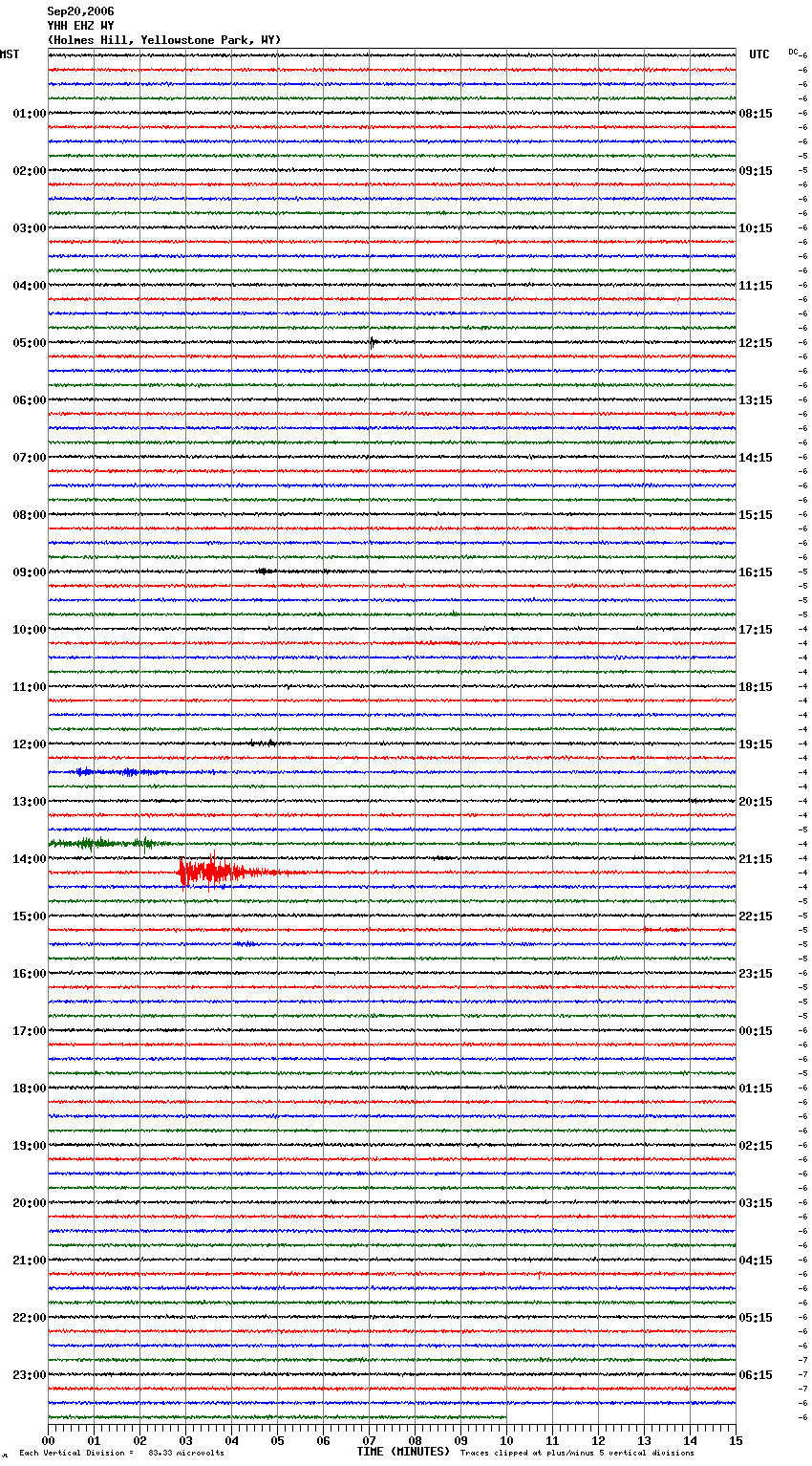Click the '19:00' MST time label
The height and width of the screenshot is (1466, 812).
click(x=30, y=1146)
